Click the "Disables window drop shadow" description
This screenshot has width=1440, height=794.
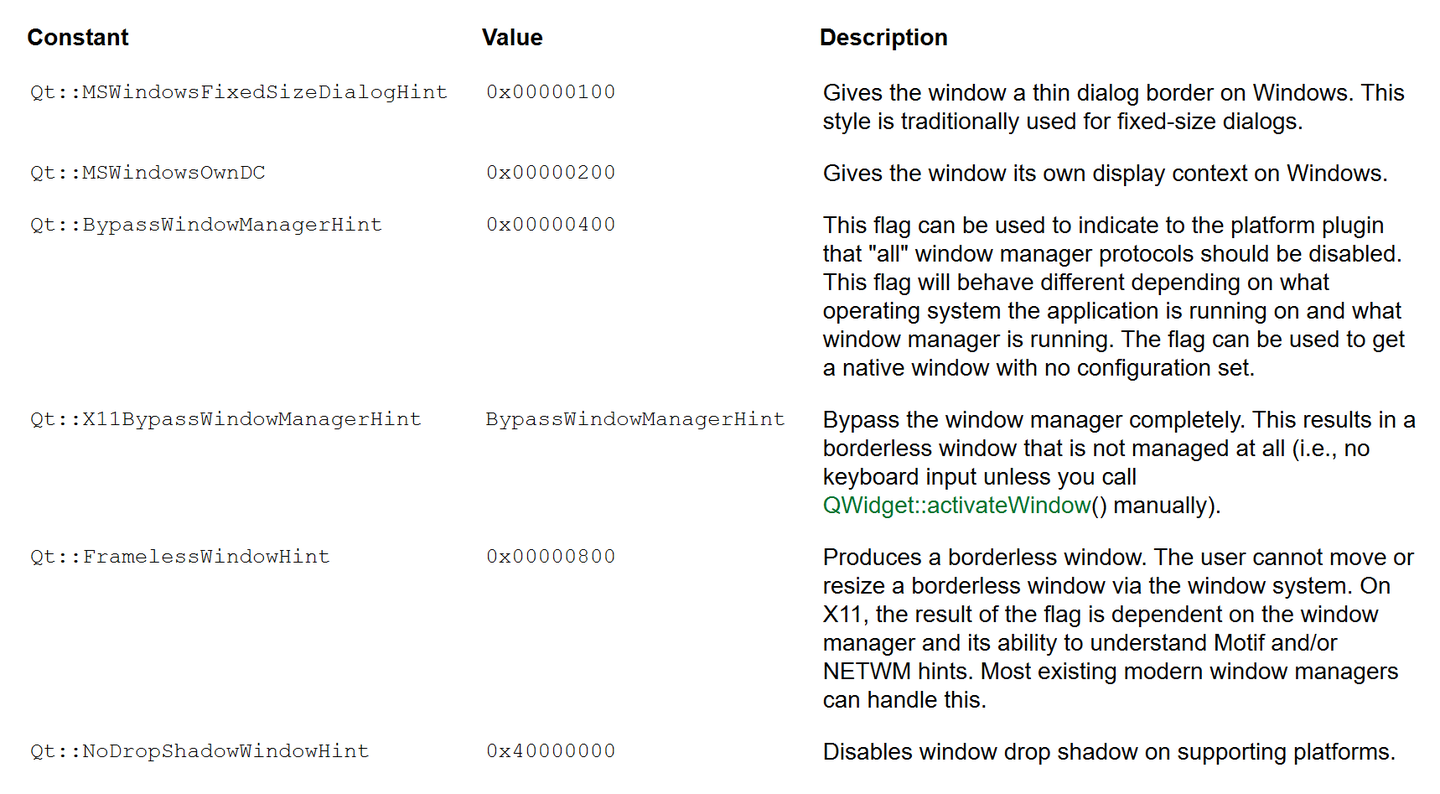tap(1109, 752)
